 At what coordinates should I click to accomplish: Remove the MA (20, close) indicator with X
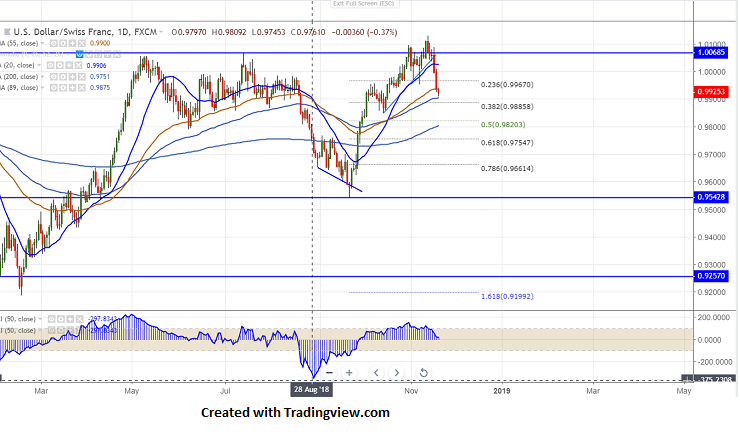click(78, 66)
